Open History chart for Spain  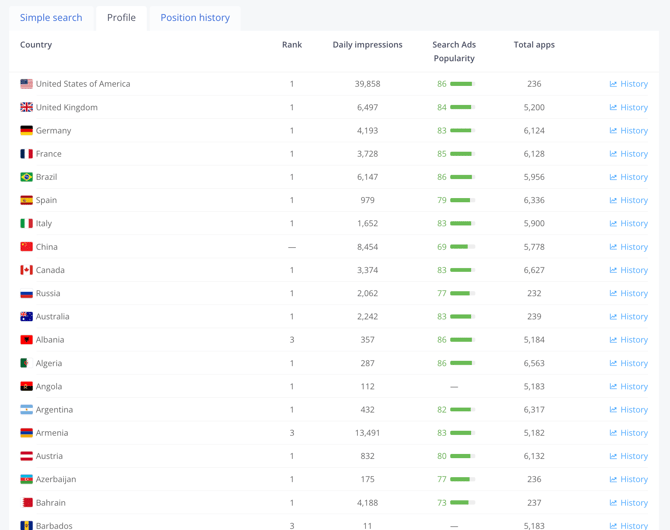click(628, 200)
